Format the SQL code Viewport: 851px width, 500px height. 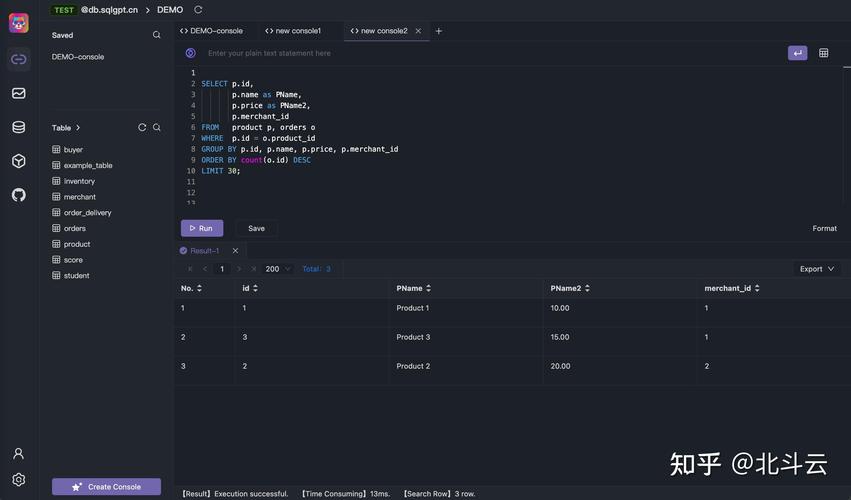coord(824,229)
